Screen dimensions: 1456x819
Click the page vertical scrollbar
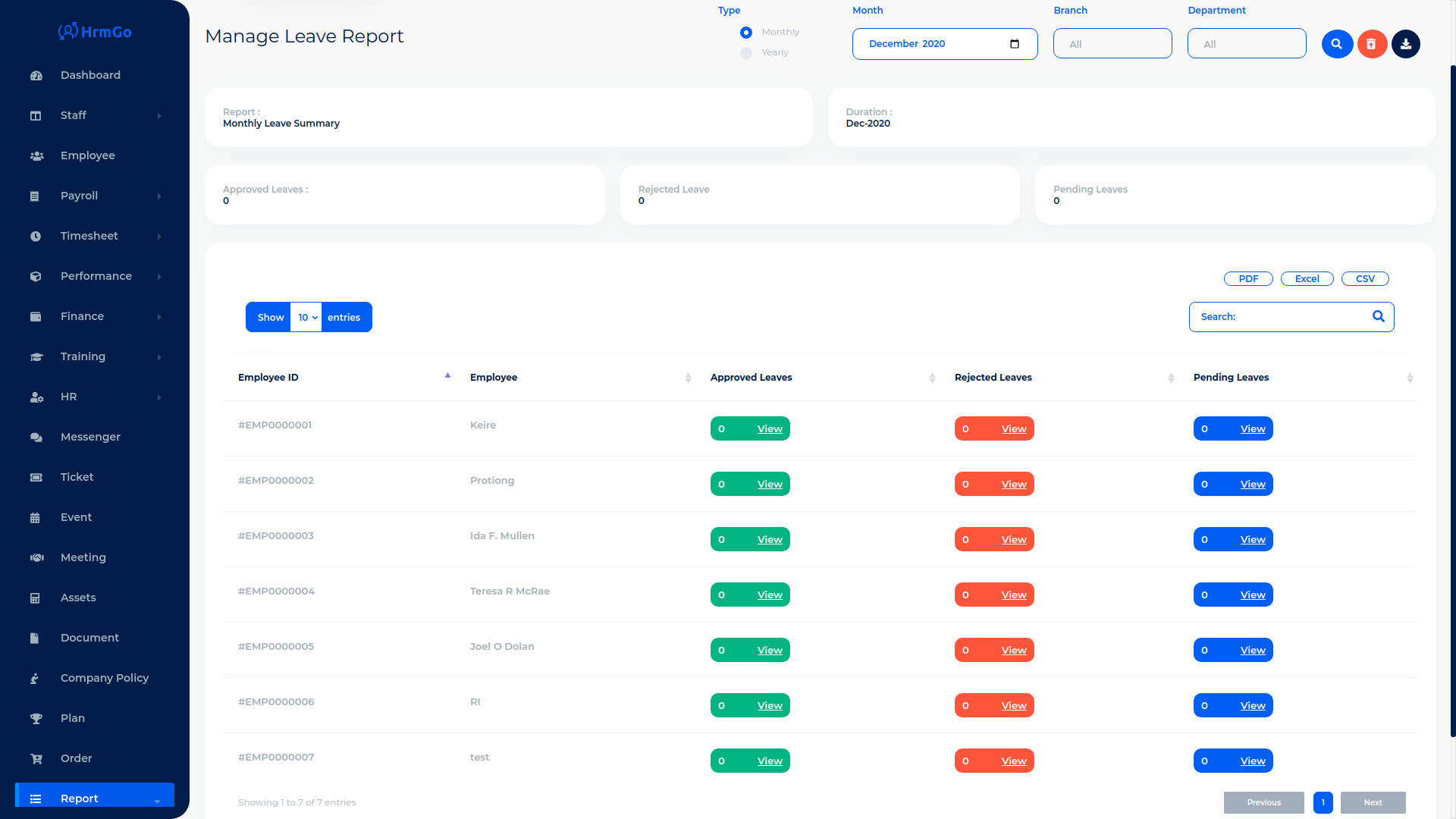(1452, 400)
